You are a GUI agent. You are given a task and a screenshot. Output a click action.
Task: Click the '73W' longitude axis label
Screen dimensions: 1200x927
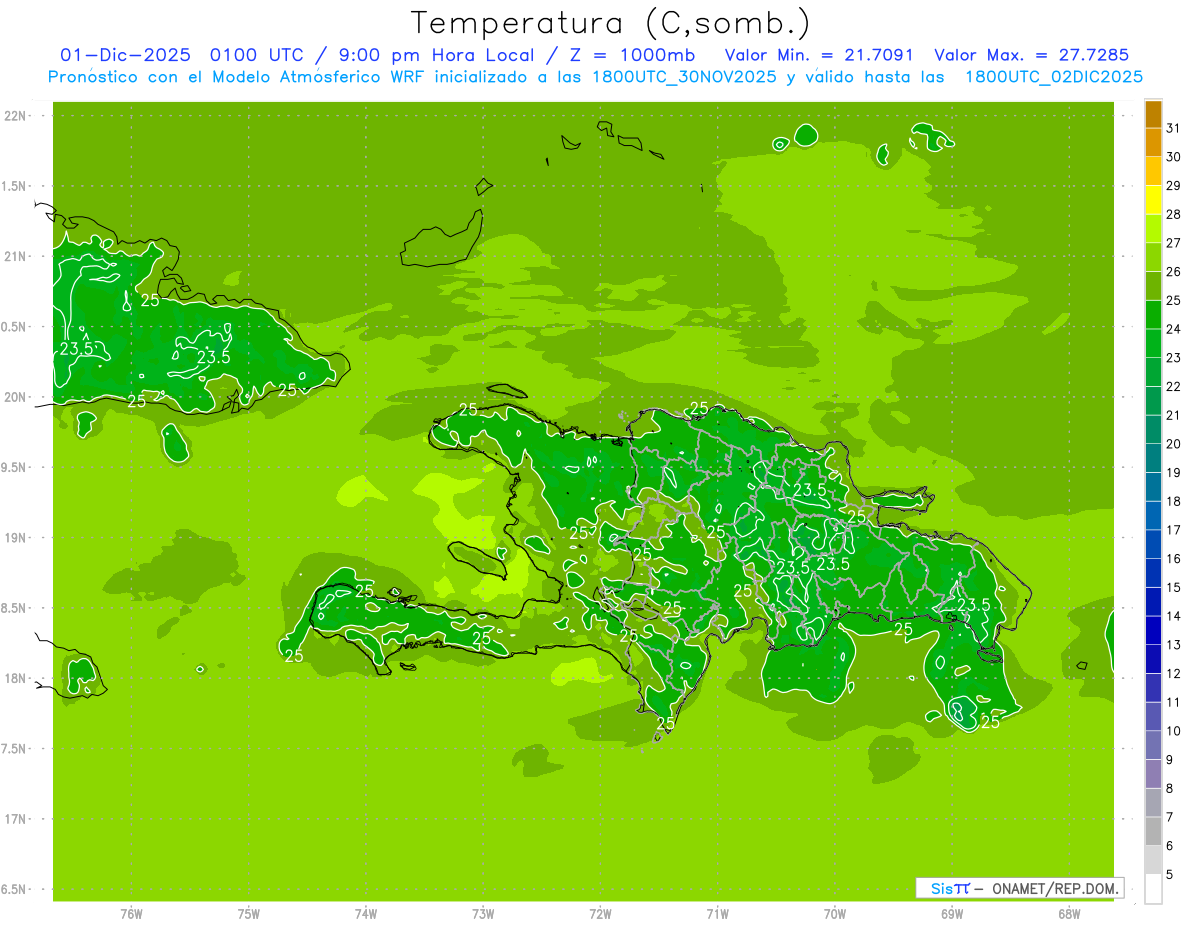pyautogui.click(x=483, y=913)
